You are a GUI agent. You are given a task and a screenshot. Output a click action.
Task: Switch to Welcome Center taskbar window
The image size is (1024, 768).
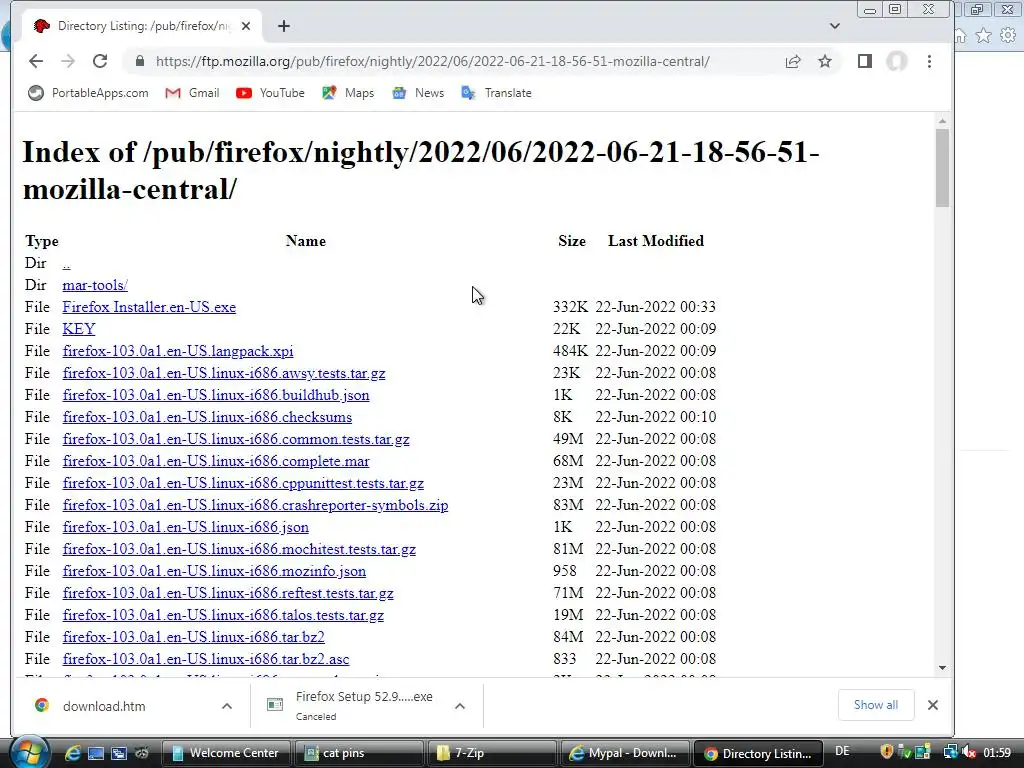225,753
